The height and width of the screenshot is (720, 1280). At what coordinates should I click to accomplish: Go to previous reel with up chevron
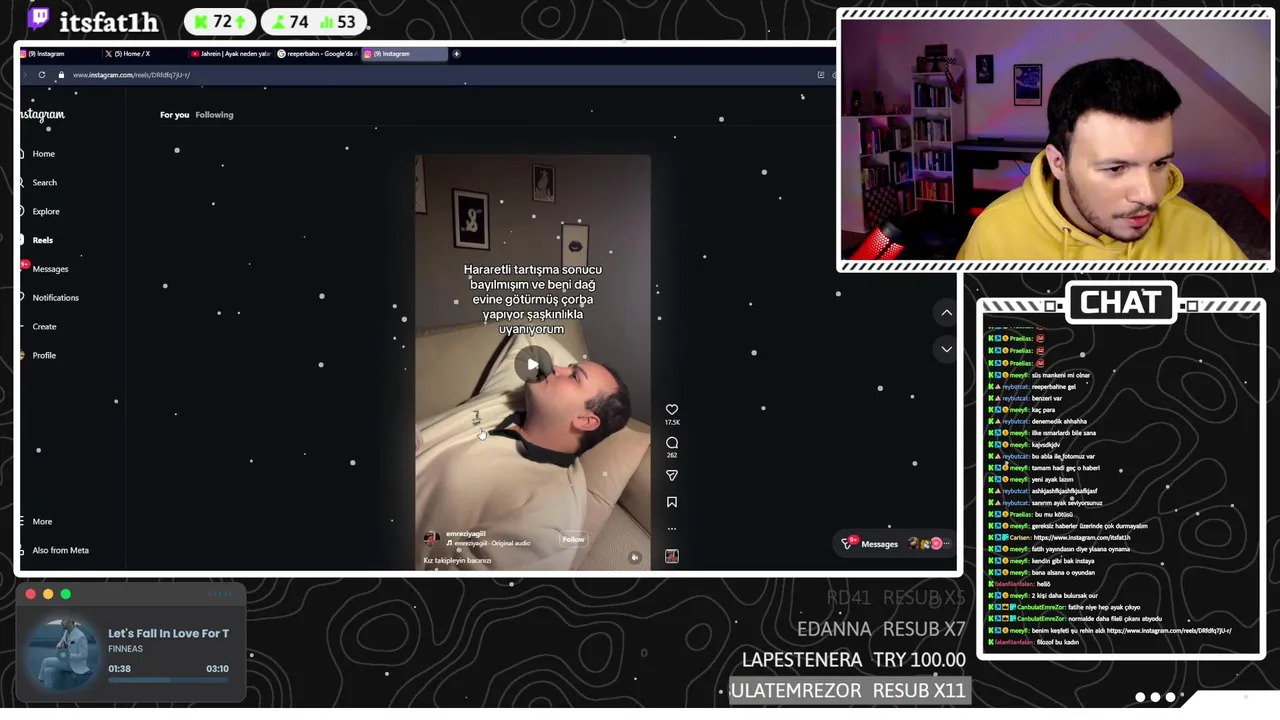pyautogui.click(x=946, y=313)
